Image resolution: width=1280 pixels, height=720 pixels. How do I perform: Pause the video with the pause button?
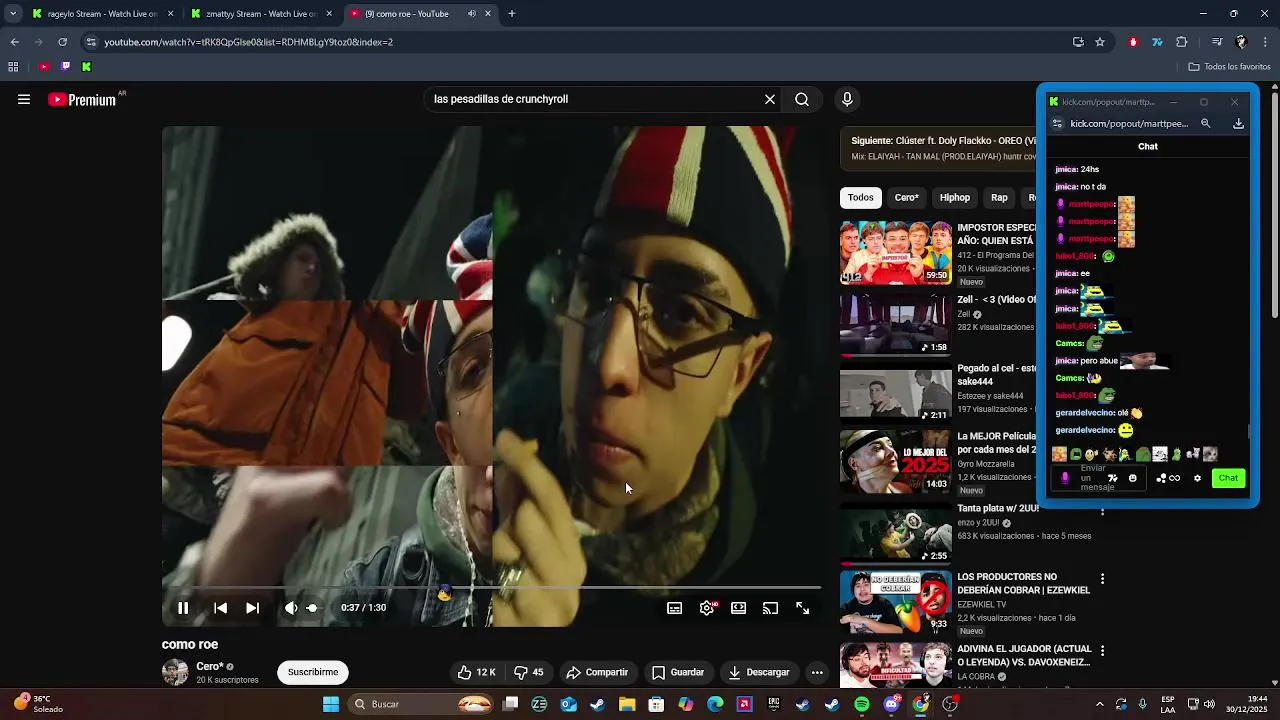tap(183, 608)
